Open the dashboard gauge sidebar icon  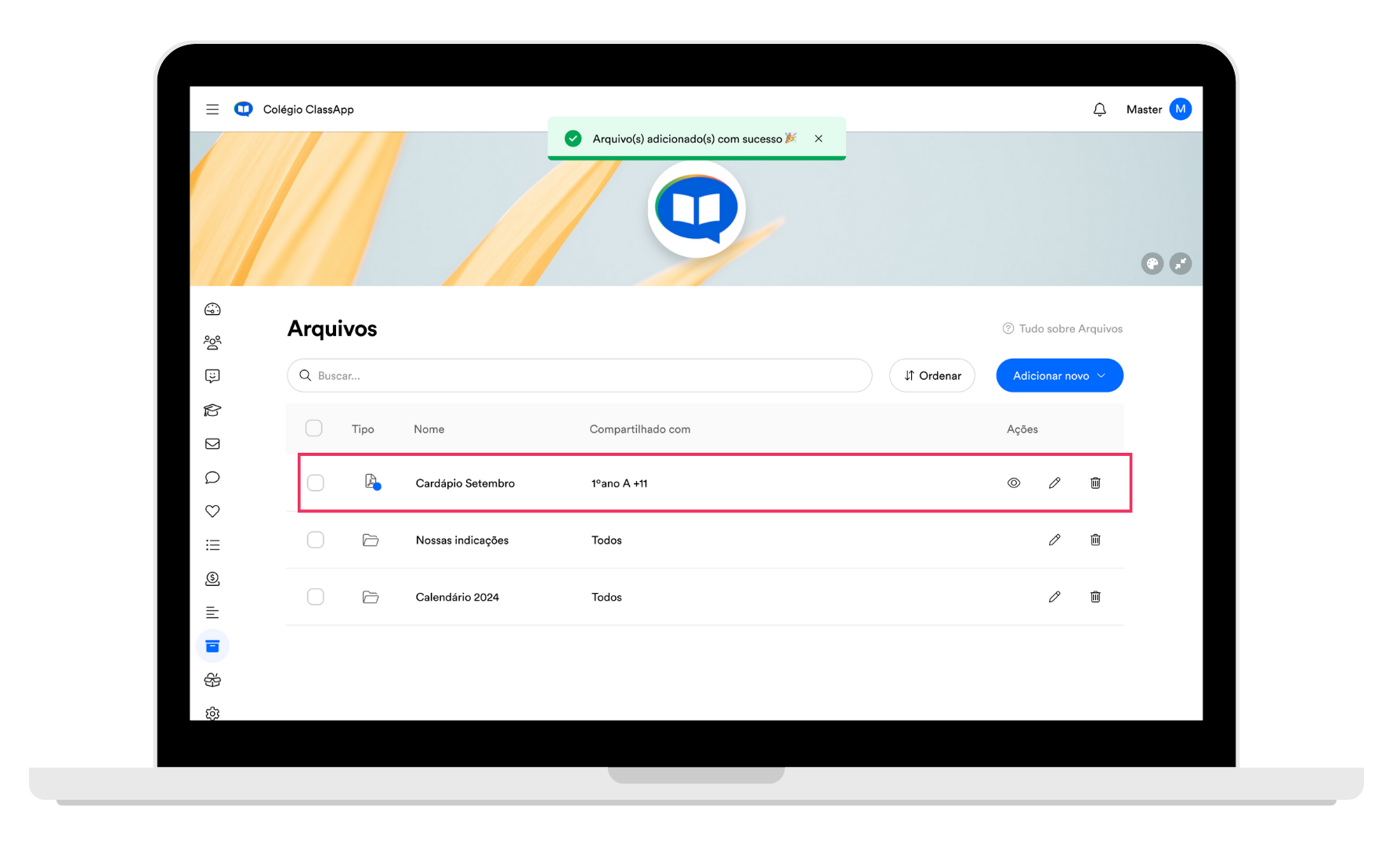tap(212, 309)
